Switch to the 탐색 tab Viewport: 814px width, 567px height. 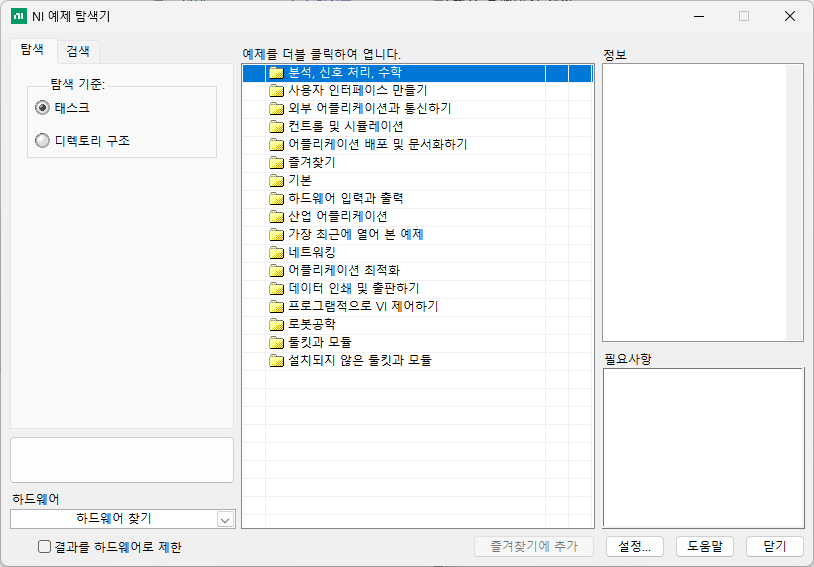(x=32, y=50)
